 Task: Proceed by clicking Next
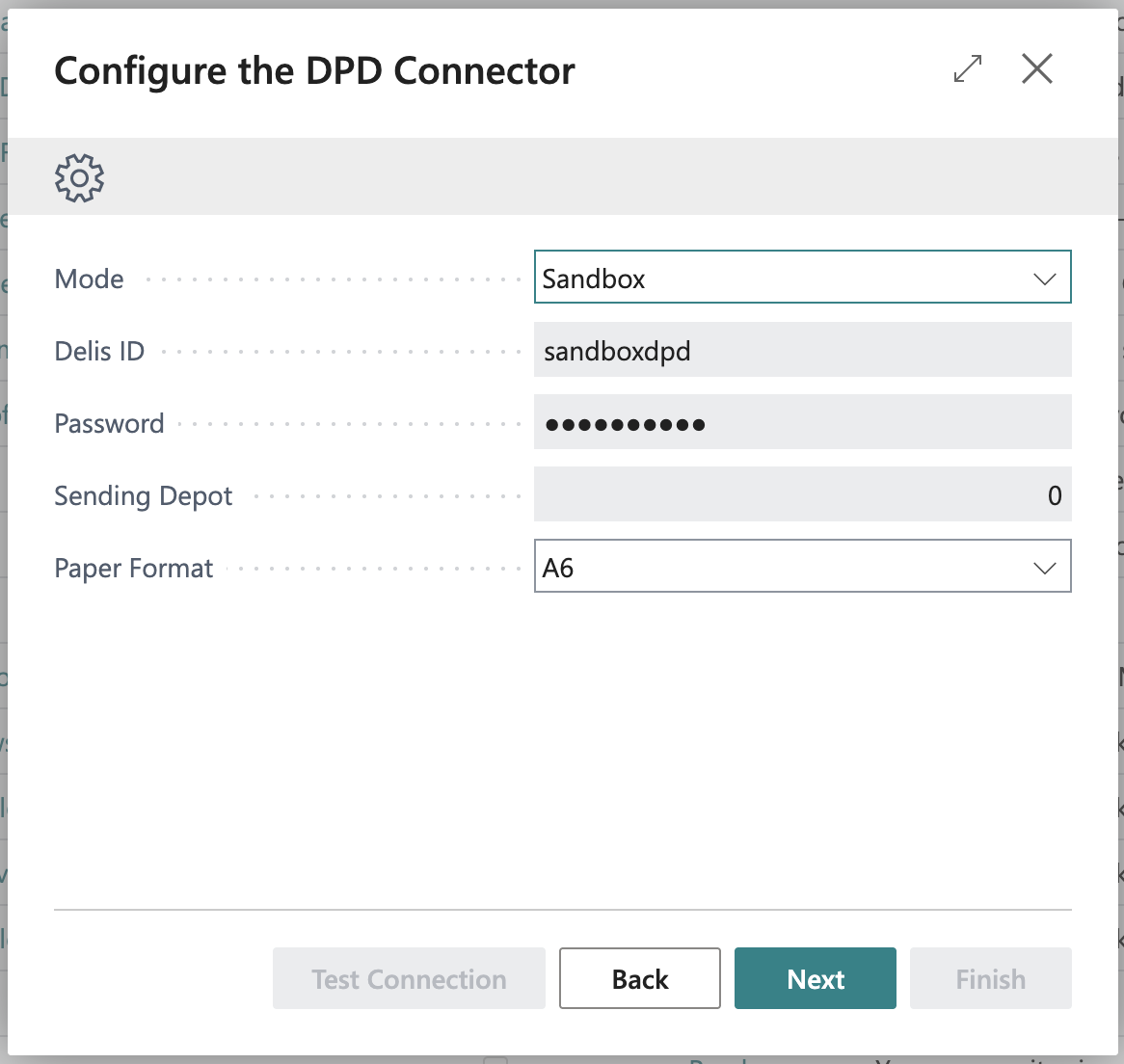[815, 978]
